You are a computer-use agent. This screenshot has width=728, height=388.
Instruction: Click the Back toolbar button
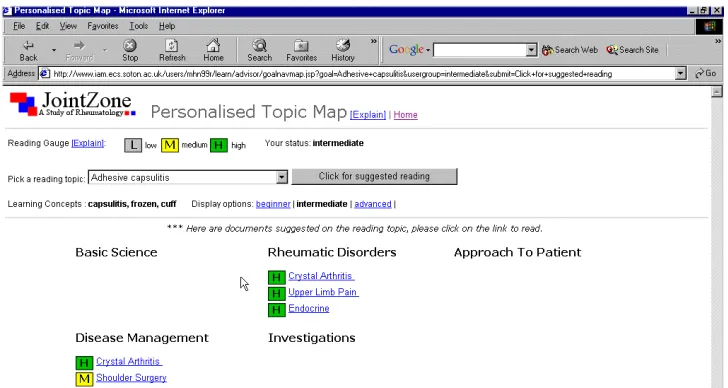click(28, 51)
